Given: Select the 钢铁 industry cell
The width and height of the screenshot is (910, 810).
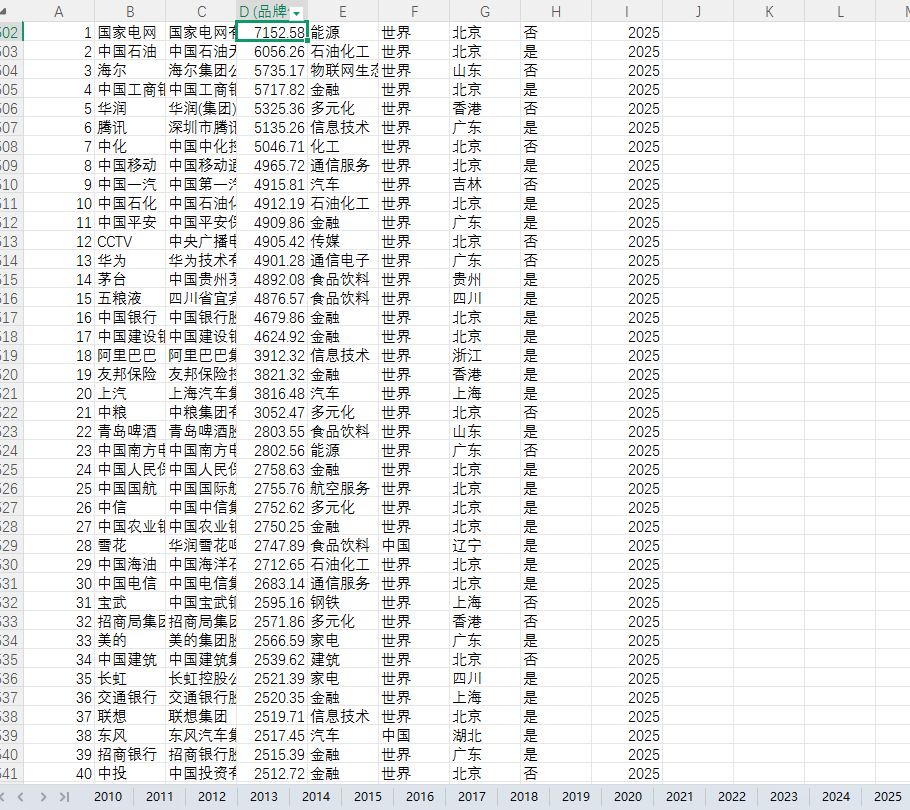Looking at the screenshot, I should pyautogui.click(x=343, y=603).
